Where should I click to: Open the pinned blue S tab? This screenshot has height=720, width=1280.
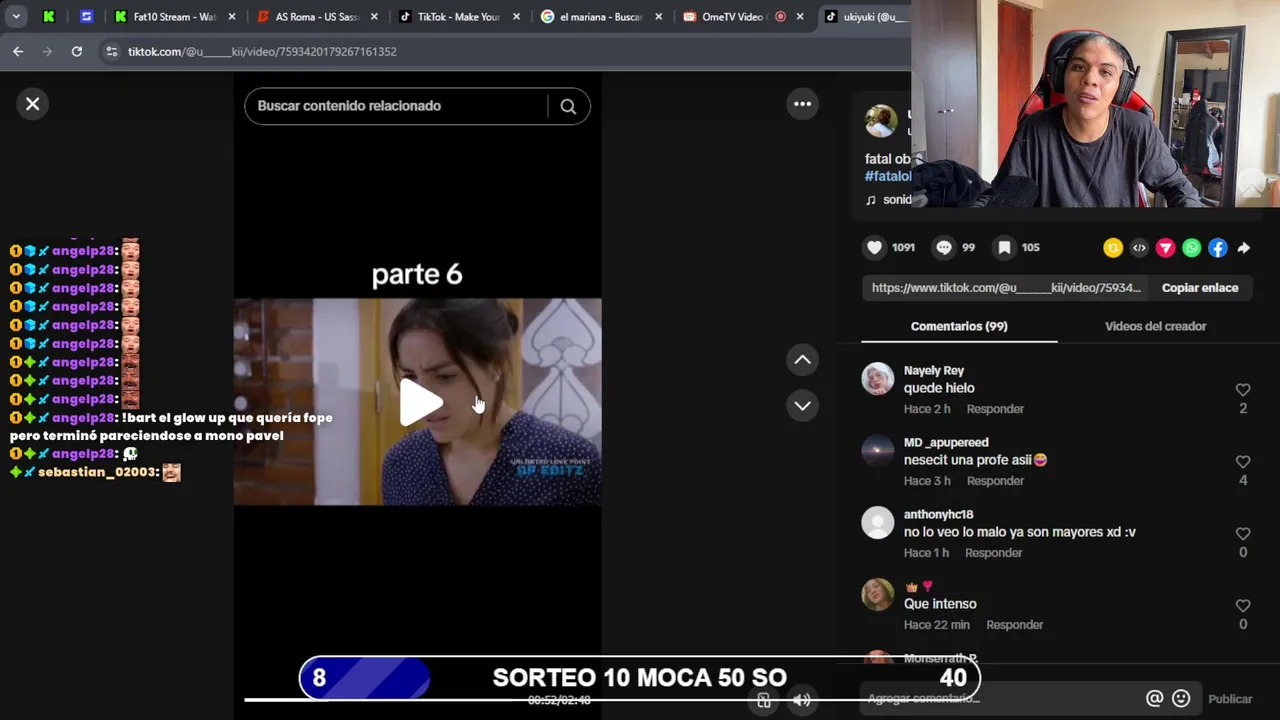(86, 16)
